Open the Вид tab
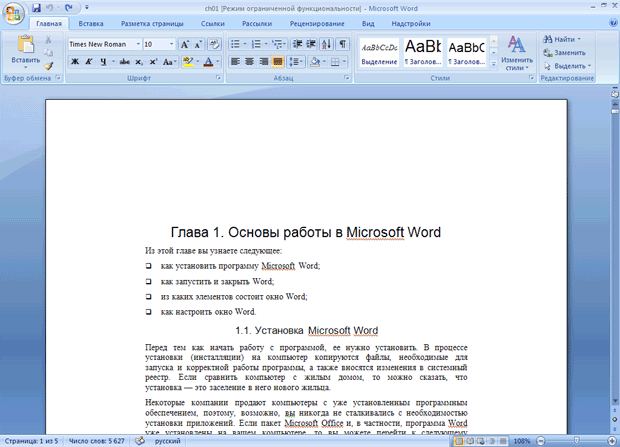The height and width of the screenshot is (447, 620). [x=368, y=24]
